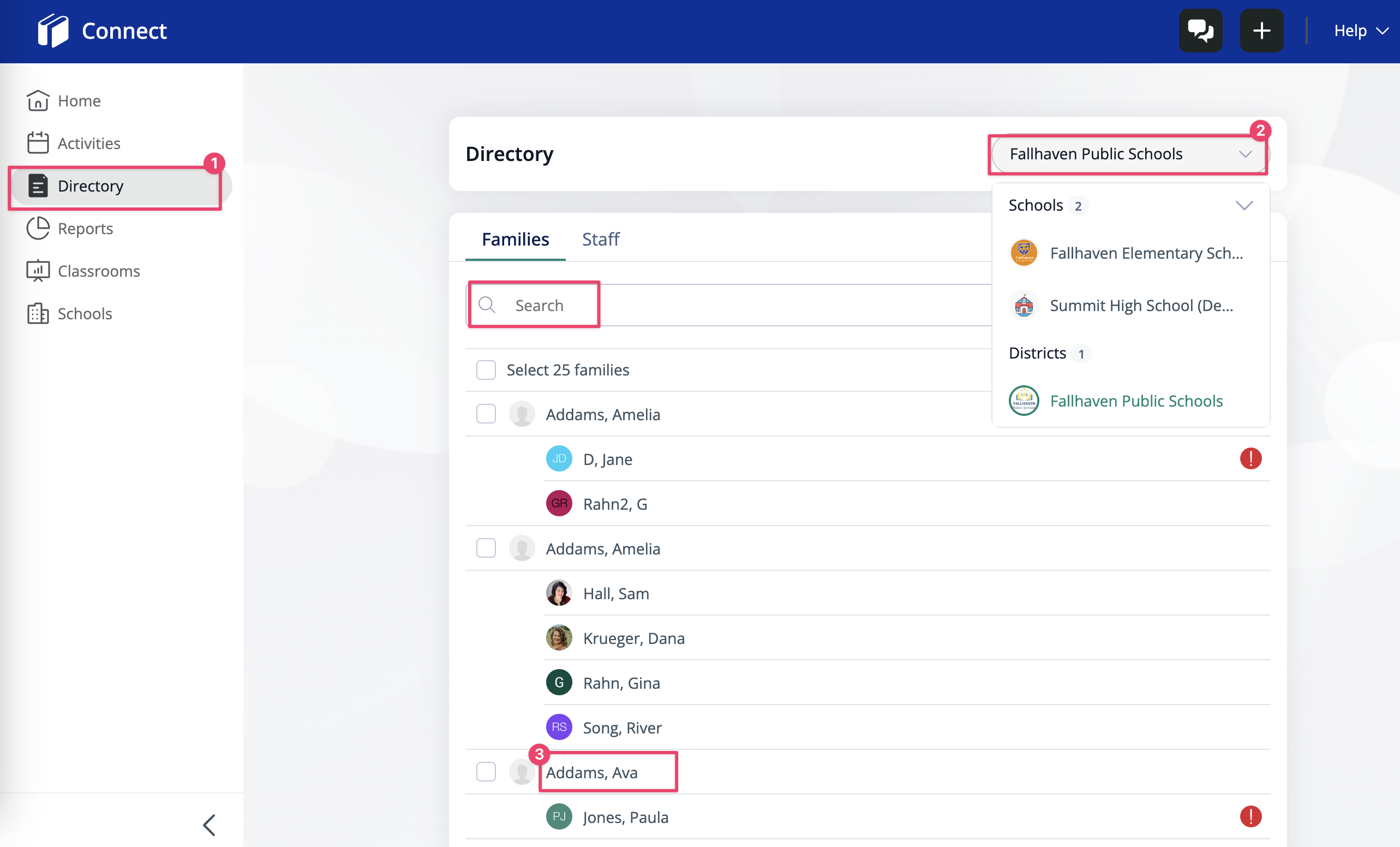Click the RS avatar for Song, River
This screenshot has width=1400, height=847.
(559, 727)
